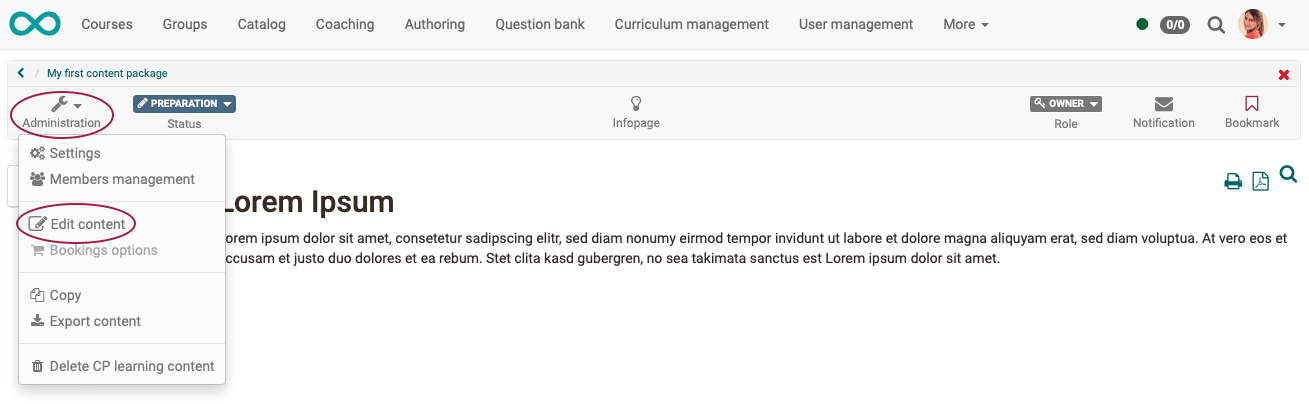
Task: Open the Infopage lightbulb icon
Action: tap(636, 104)
